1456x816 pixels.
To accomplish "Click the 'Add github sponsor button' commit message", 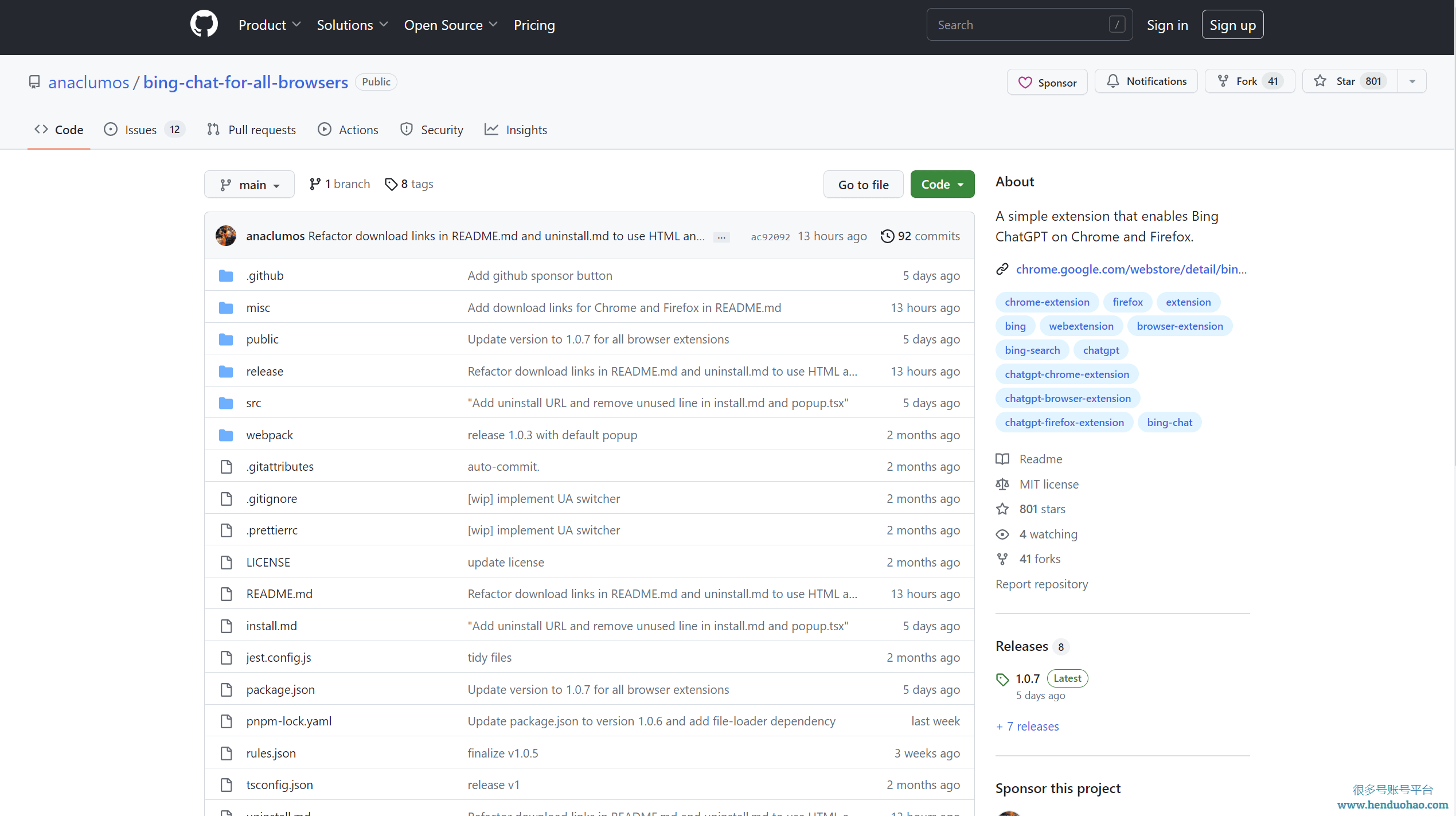I will 540,276.
